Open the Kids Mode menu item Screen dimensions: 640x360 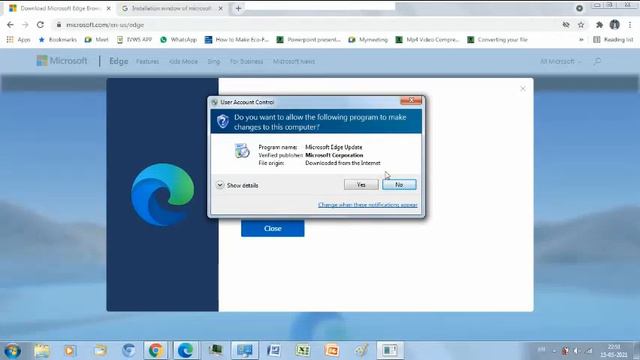click(x=183, y=62)
